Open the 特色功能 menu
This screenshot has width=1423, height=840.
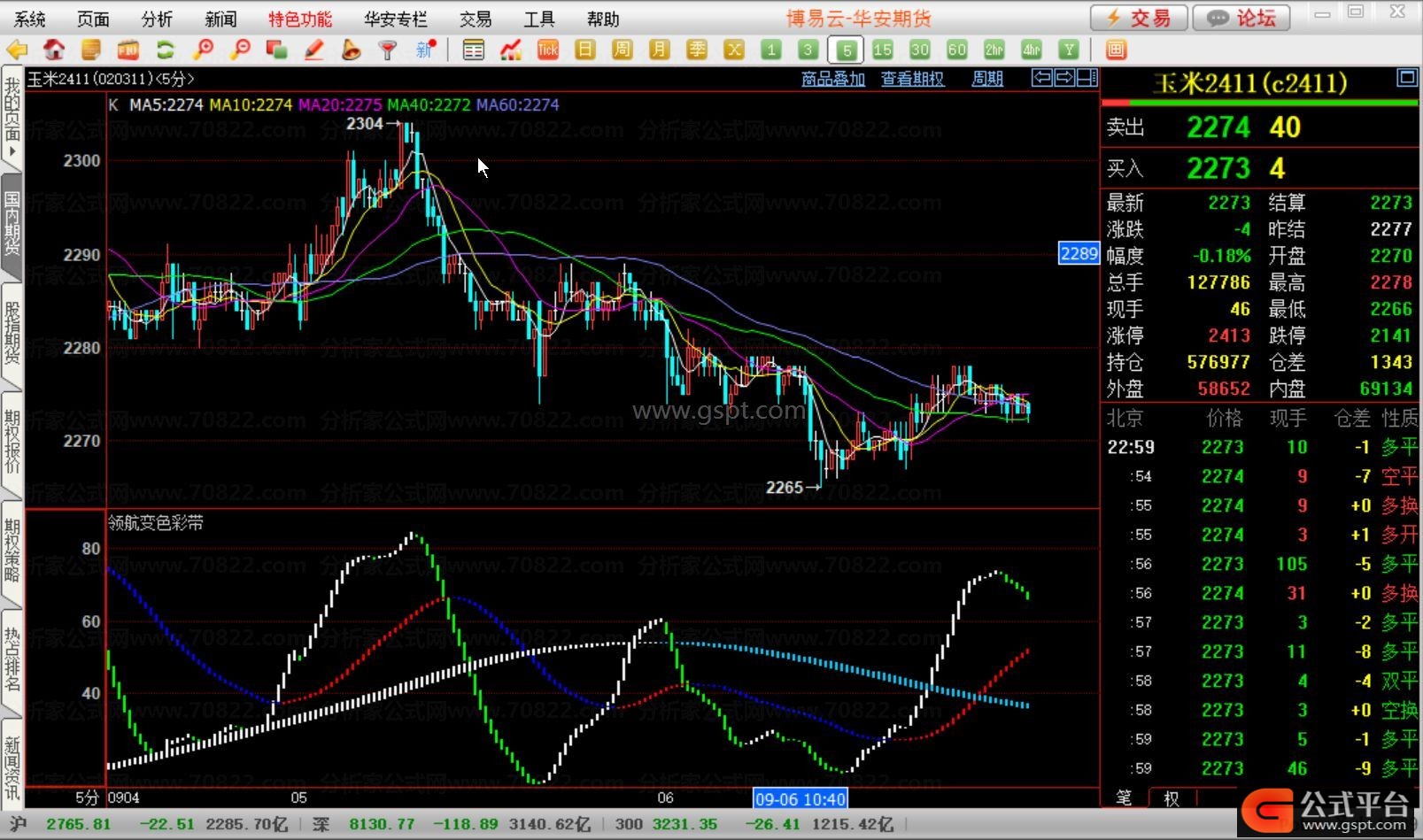(x=300, y=19)
